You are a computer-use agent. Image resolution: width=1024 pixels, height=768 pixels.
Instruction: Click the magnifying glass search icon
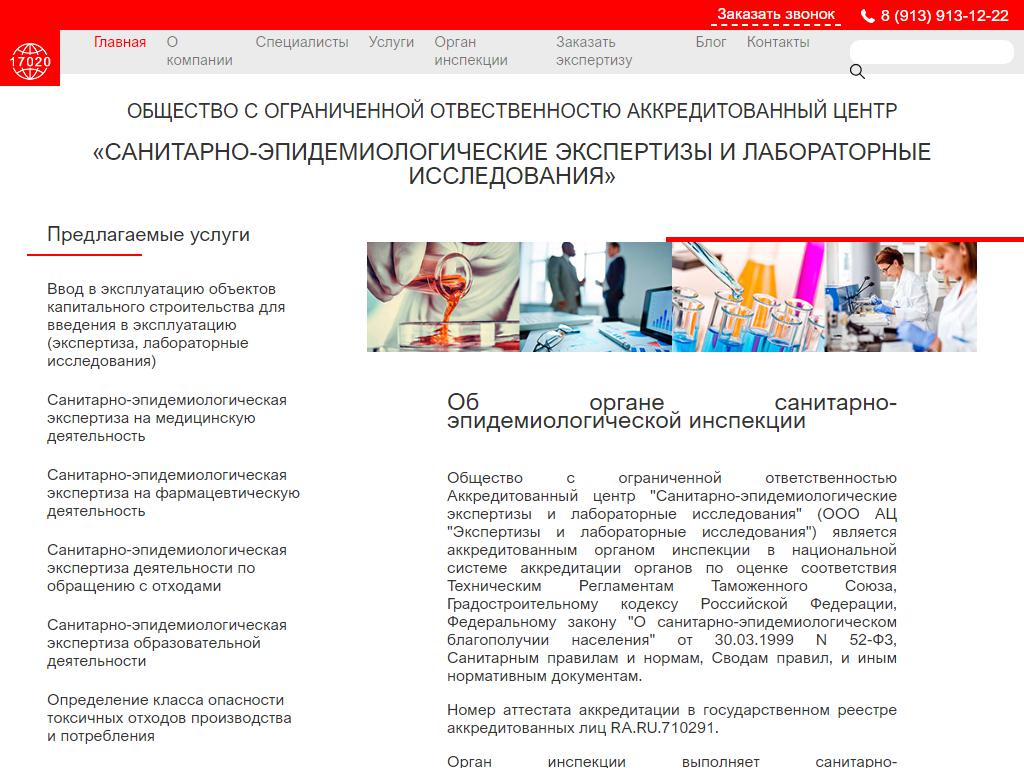pos(857,71)
